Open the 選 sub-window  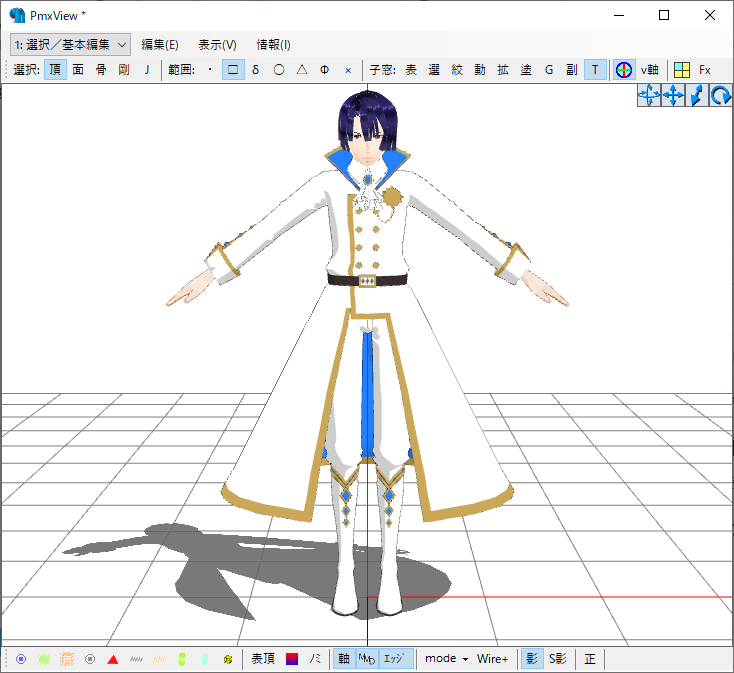(434, 70)
